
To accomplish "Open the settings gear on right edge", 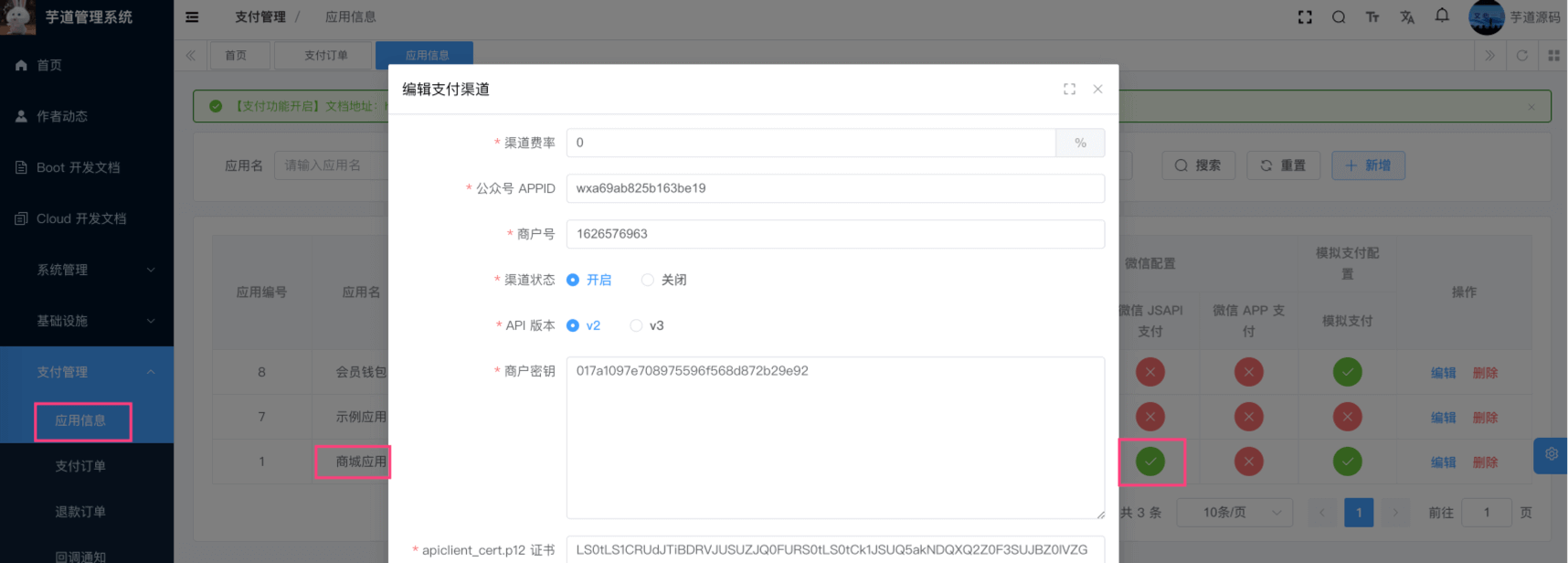I will point(1551,454).
